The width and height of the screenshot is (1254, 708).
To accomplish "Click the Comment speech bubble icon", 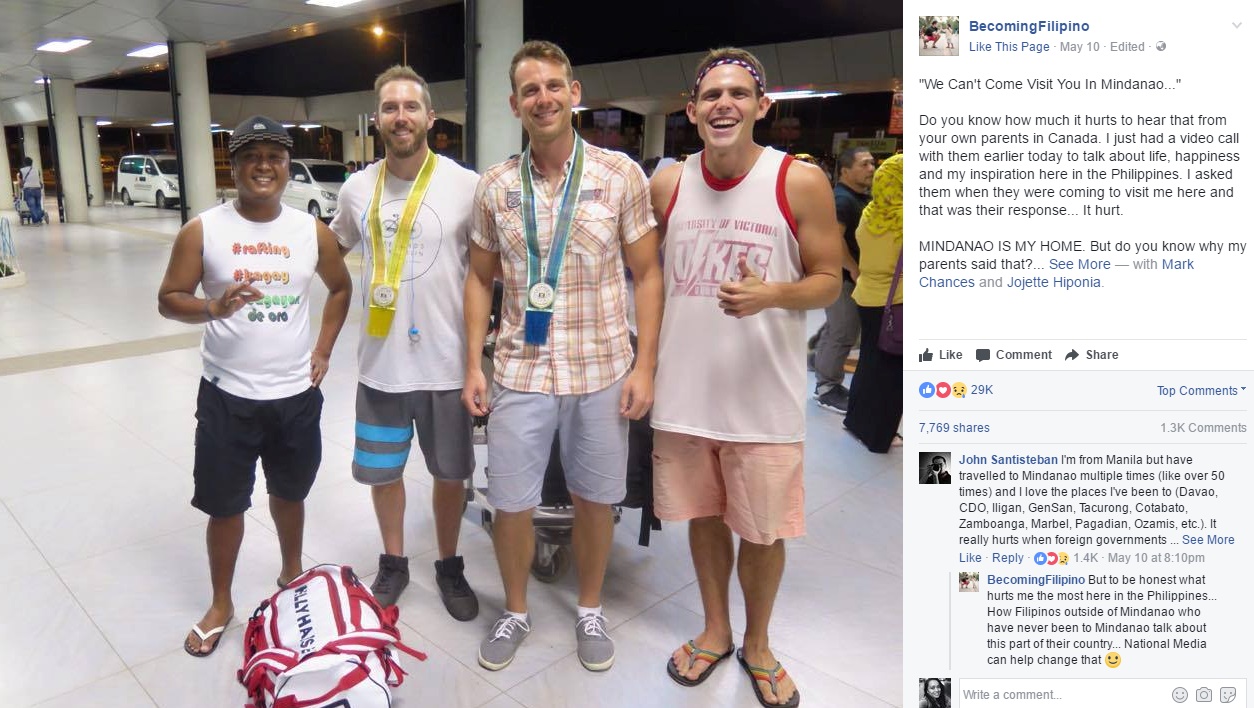I will (x=983, y=355).
